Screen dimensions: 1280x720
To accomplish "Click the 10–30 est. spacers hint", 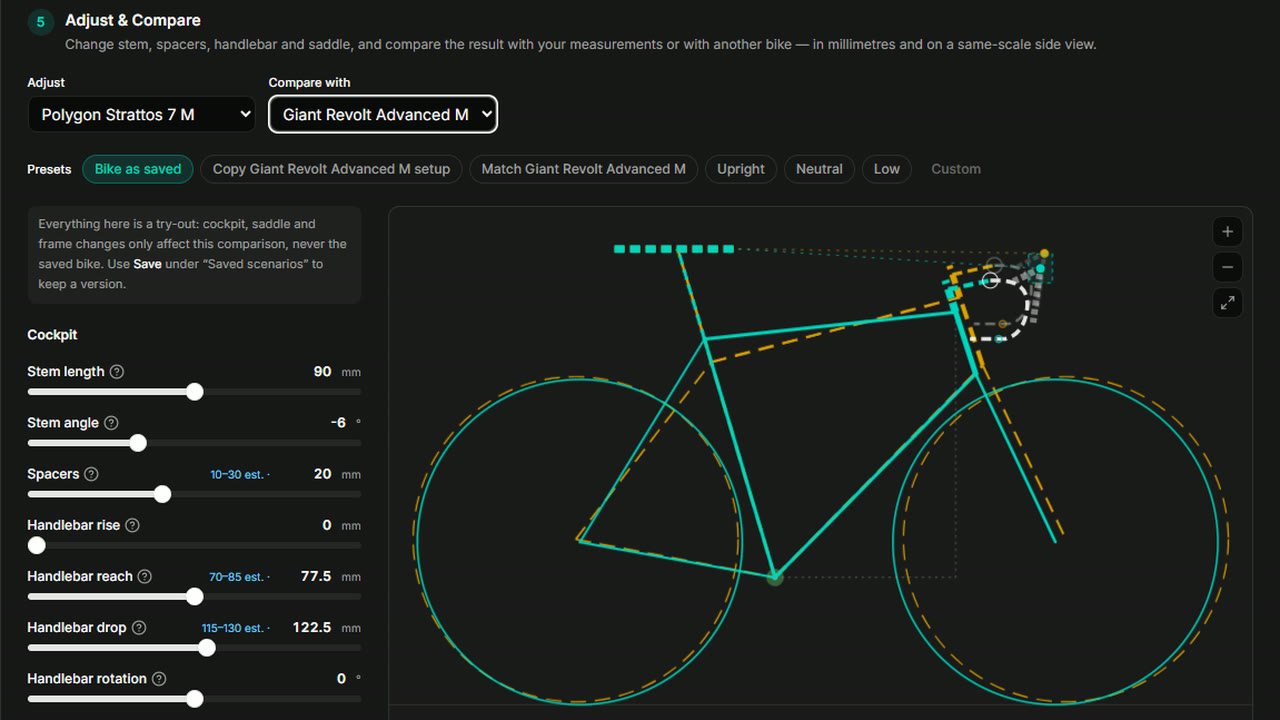I will click(240, 475).
